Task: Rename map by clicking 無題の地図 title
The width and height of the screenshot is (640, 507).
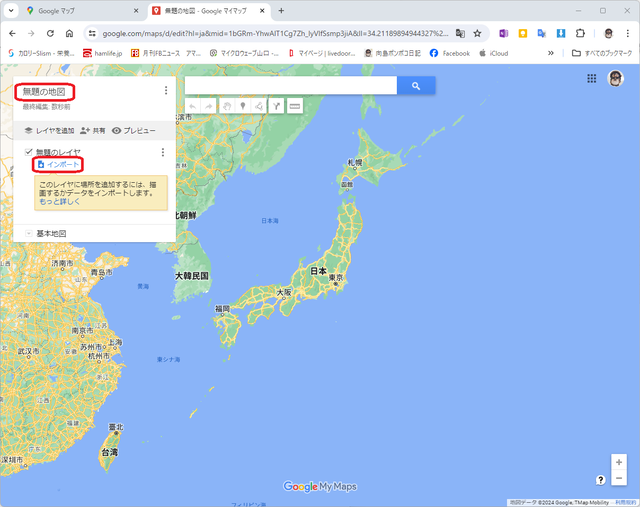Action: [x=44, y=92]
